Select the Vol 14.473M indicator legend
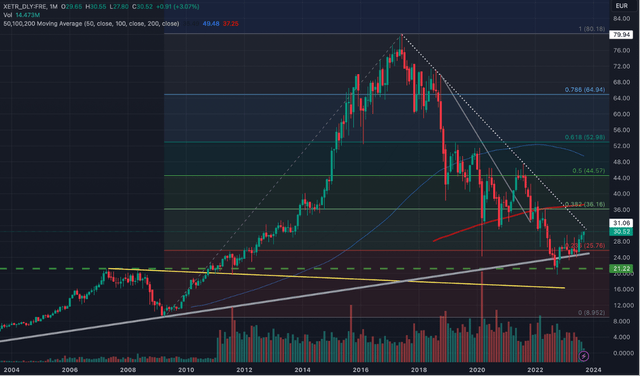640x376 pixels. [22, 15]
